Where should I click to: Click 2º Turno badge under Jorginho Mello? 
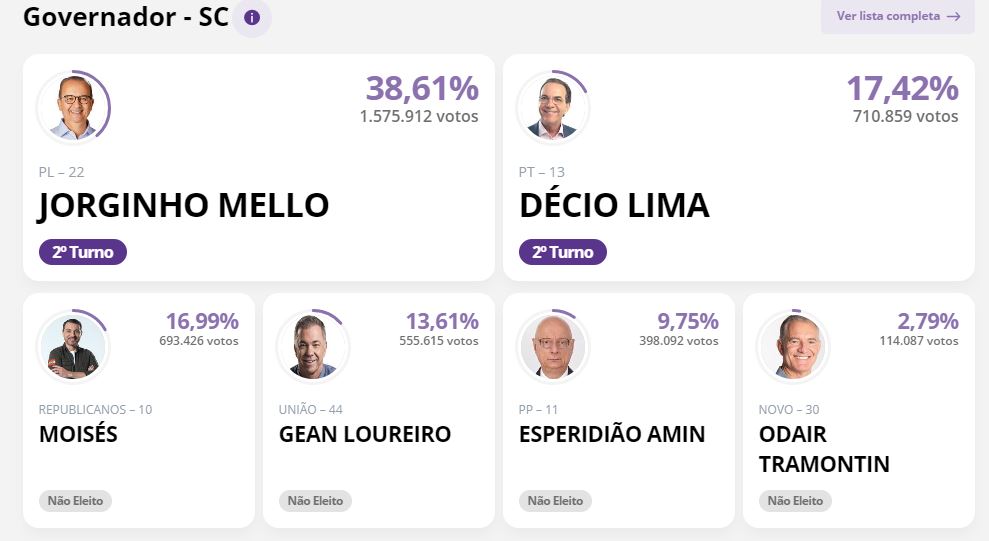[83, 252]
